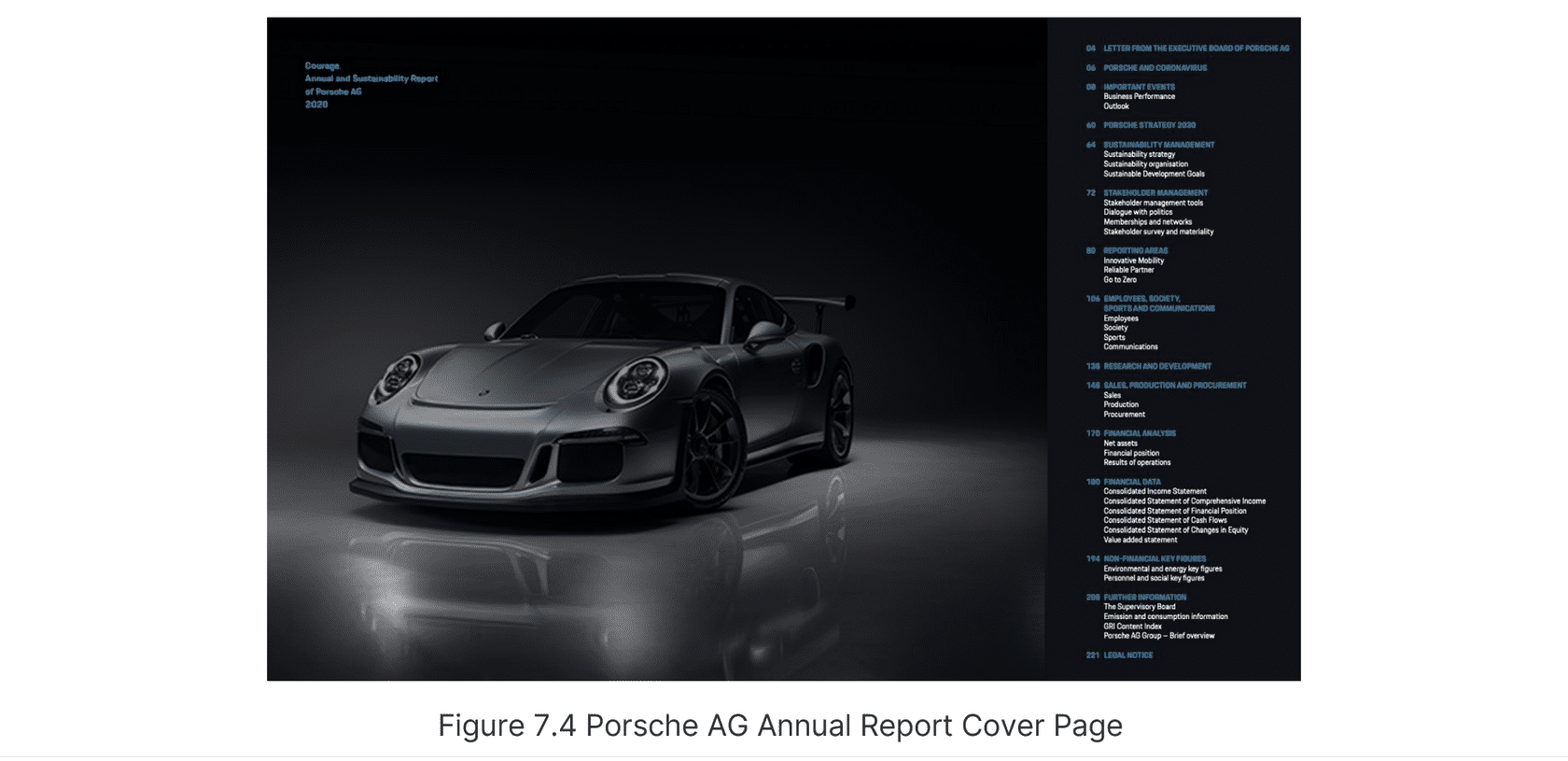Screen dimensions: 1568x761
Task: Select the 'Further Information' heading
Action: pos(1145,598)
